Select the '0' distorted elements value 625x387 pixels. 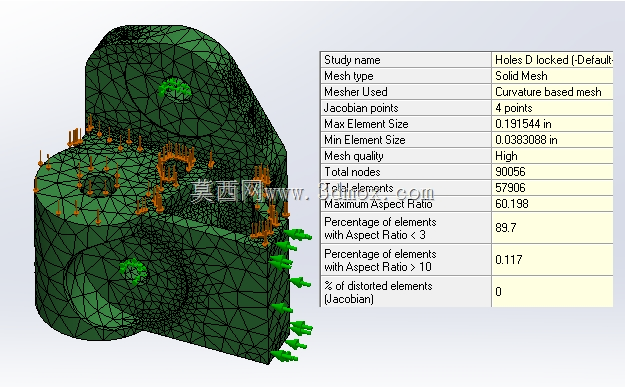pyautogui.click(x=552, y=292)
